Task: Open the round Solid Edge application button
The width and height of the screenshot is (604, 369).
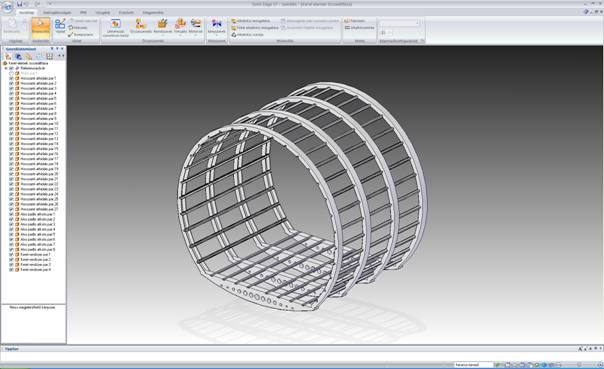Action: click(x=8, y=7)
